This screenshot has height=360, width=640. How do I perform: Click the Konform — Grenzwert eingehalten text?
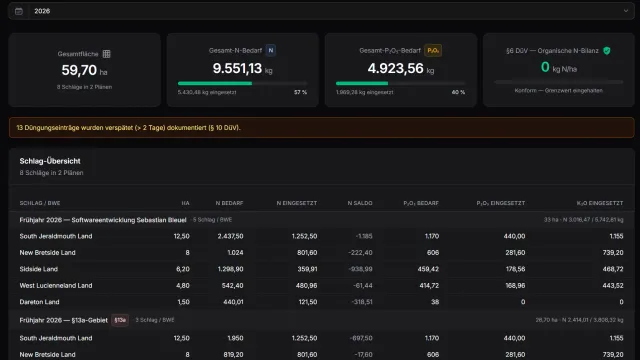coord(558,91)
